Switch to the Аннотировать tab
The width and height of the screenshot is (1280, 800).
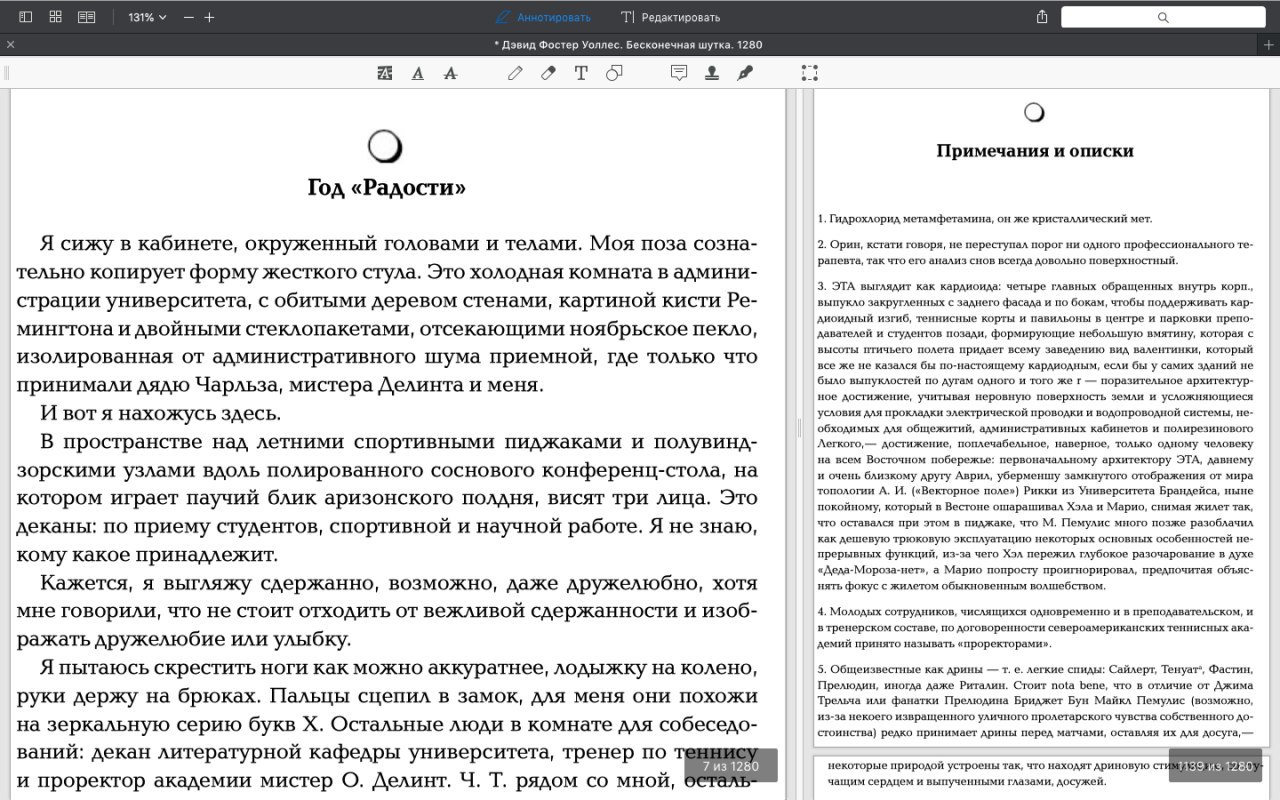click(543, 17)
